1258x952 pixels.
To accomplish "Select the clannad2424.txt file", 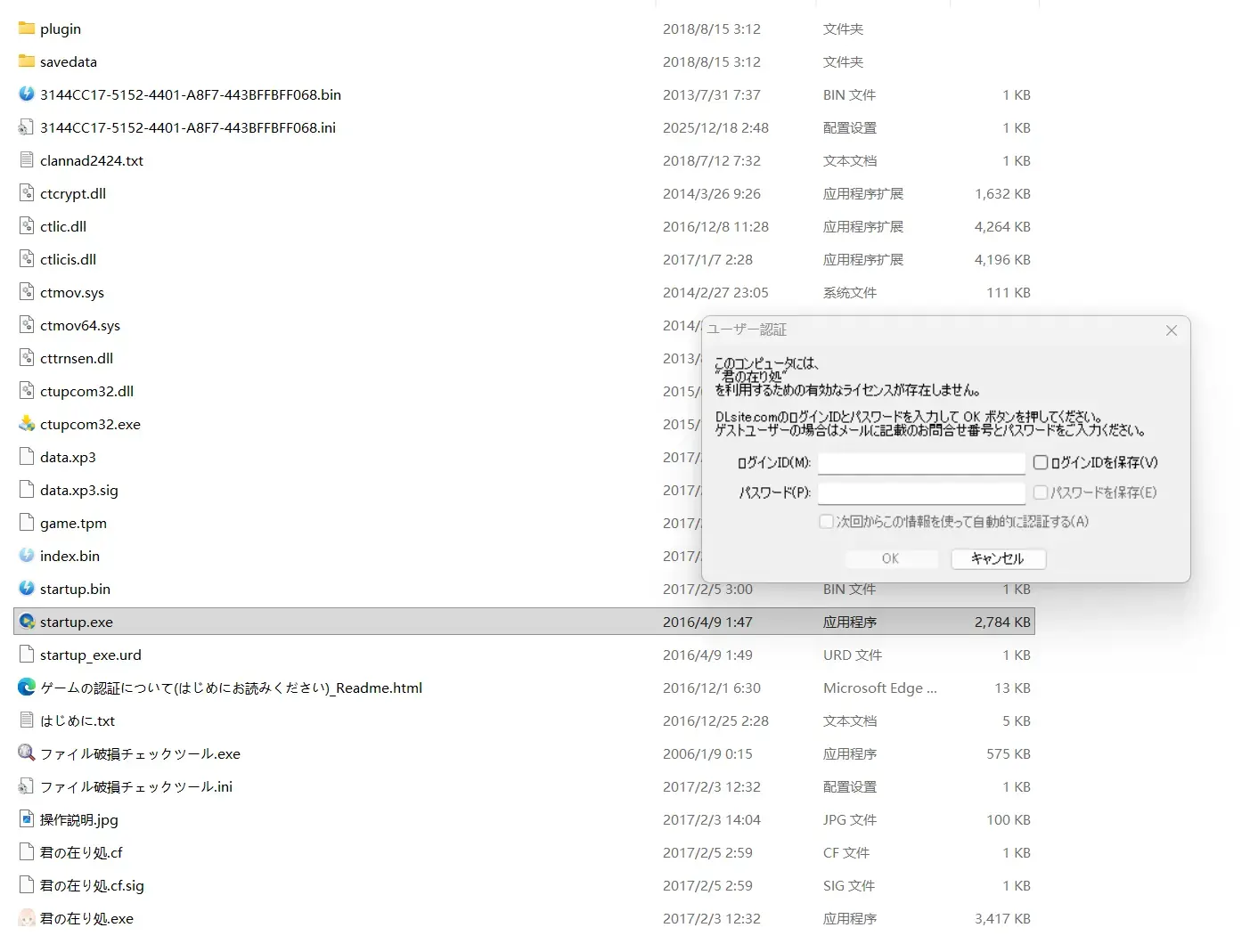I will pos(524,160).
